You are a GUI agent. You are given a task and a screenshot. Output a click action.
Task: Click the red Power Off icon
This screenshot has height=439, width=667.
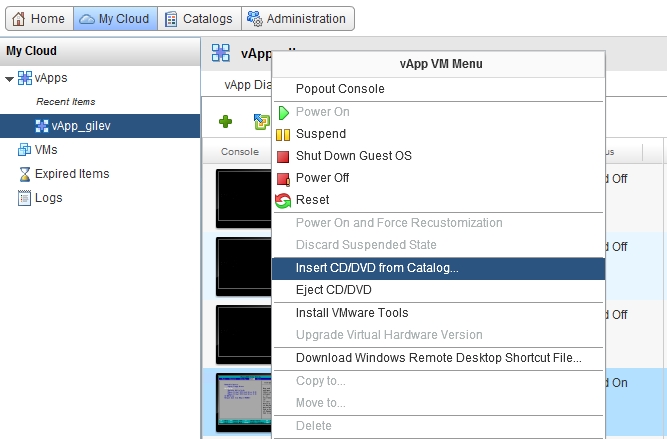pos(283,179)
